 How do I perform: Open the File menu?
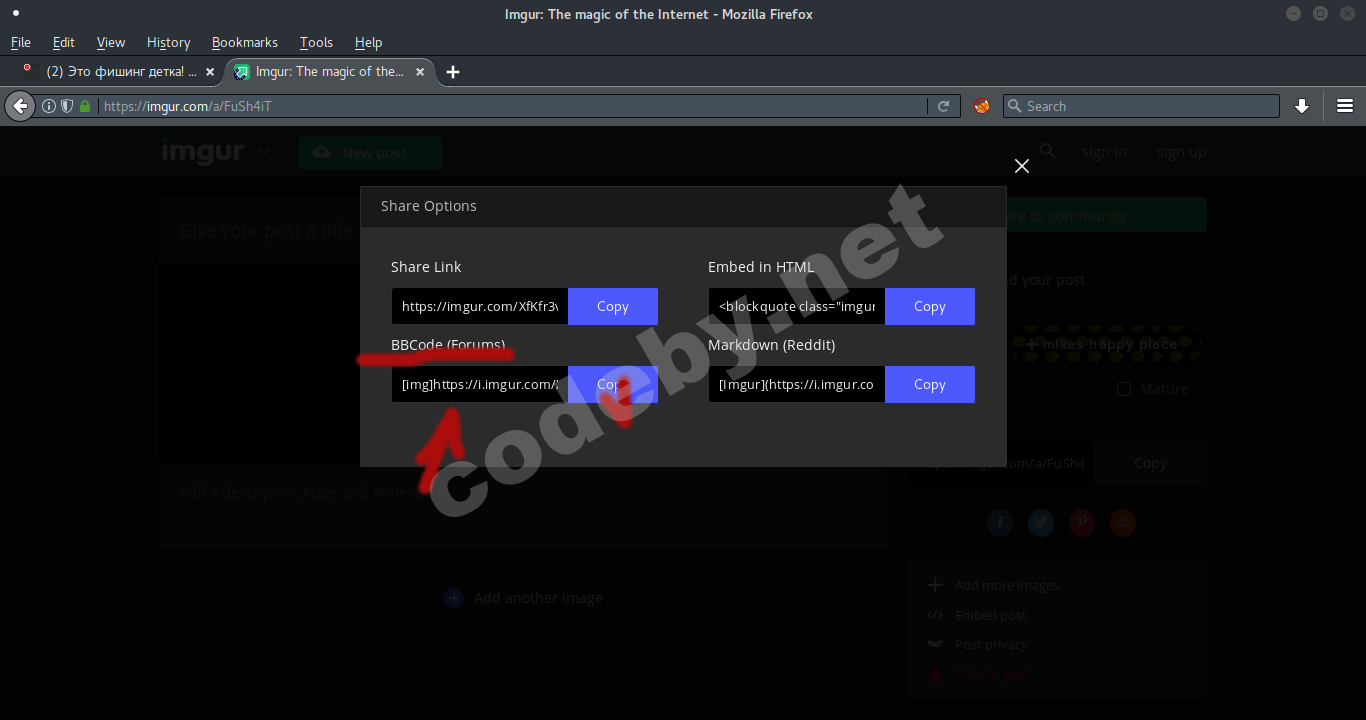coord(21,42)
